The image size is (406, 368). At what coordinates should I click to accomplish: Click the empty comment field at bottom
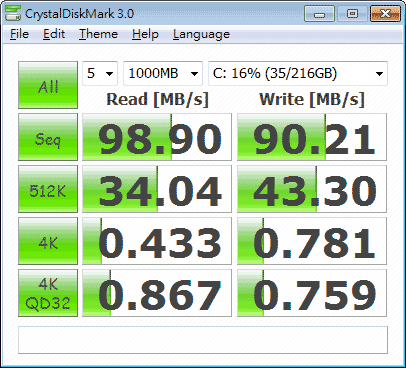click(203, 340)
